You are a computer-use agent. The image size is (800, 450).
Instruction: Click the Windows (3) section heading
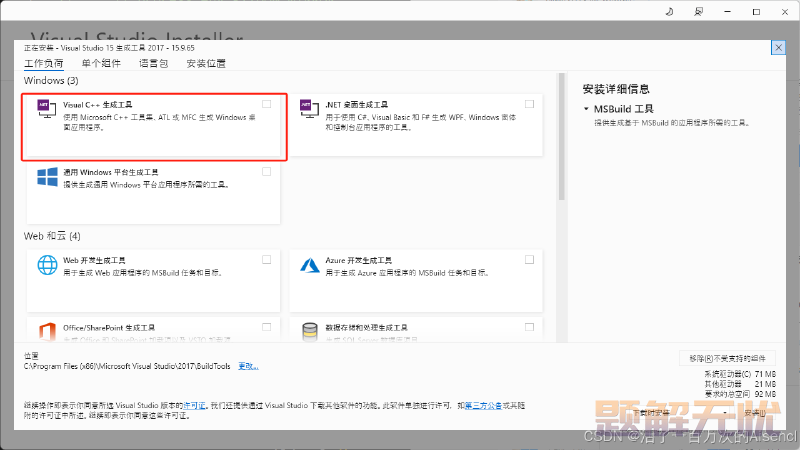point(51,81)
